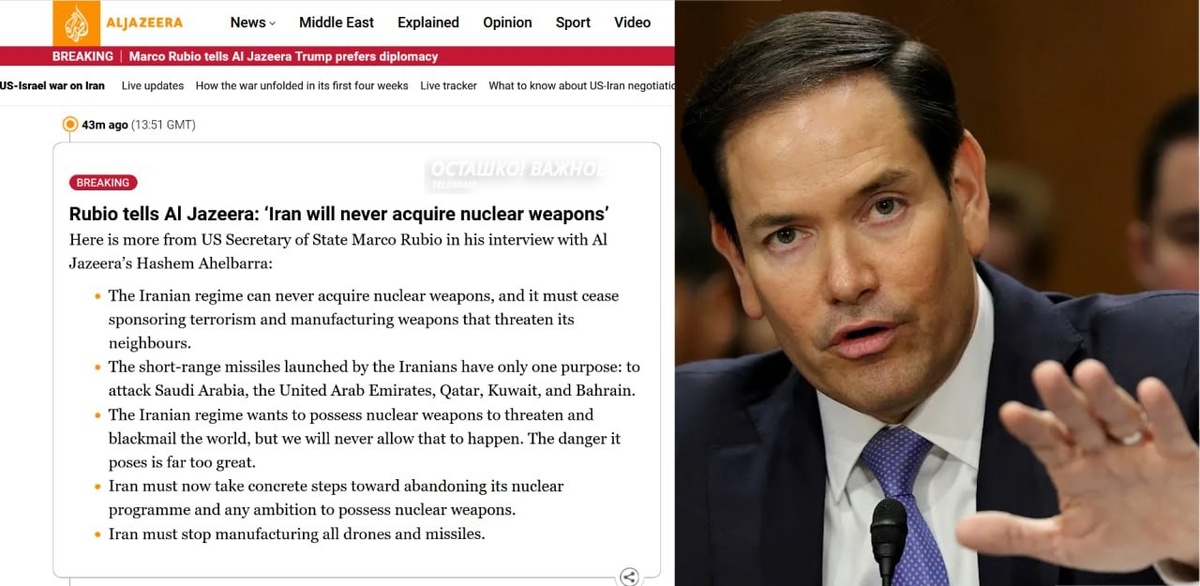
Task: Click the 43m ago timestamp
Action: tap(105, 125)
